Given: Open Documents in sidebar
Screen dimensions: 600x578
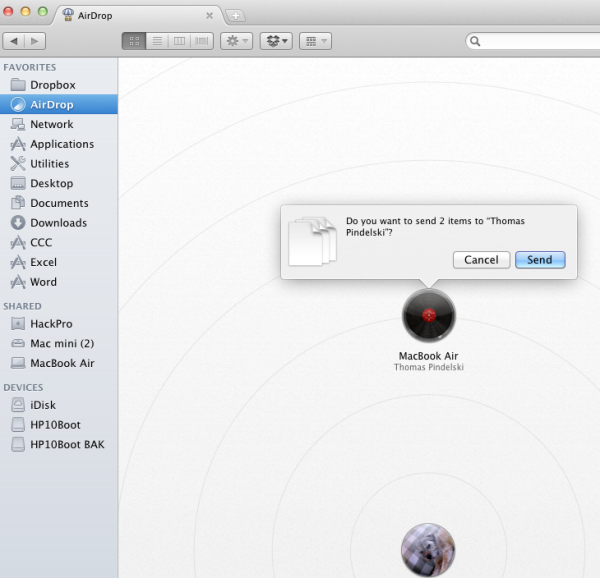Looking at the screenshot, I should click(59, 203).
